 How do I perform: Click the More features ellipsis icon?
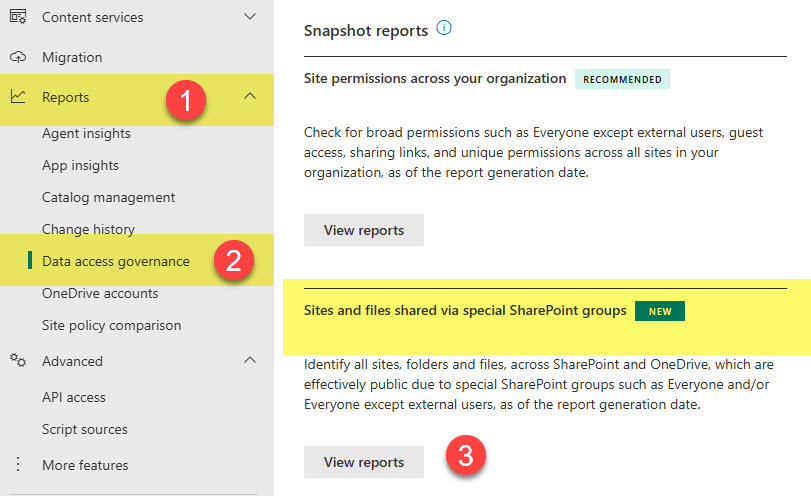tap(18, 464)
